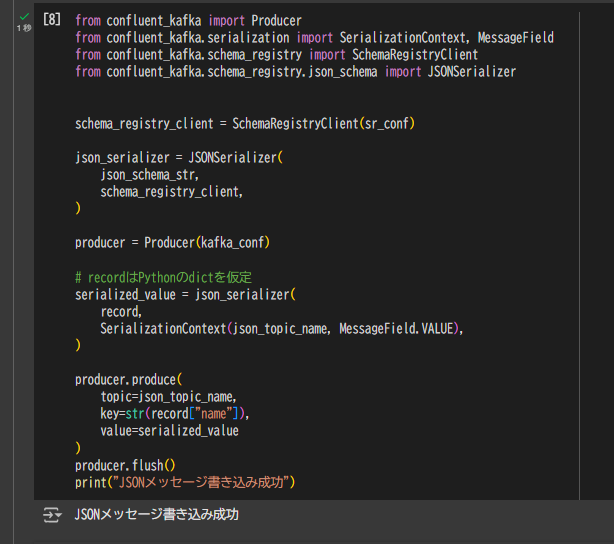Click the SchemaRegistryClient import line
614x544 pixels.
coord(276,55)
